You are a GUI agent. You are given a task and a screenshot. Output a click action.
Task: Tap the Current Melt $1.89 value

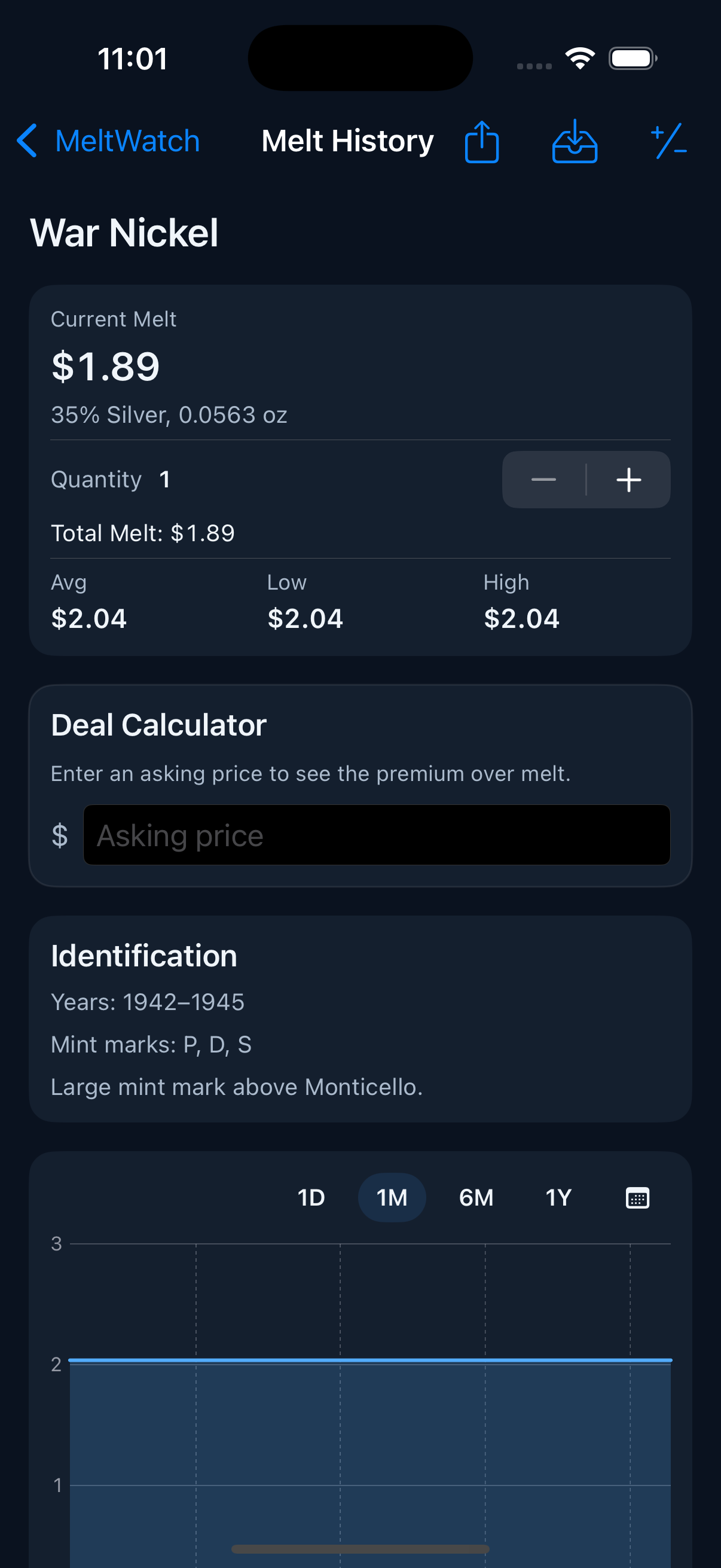tap(105, 367)
